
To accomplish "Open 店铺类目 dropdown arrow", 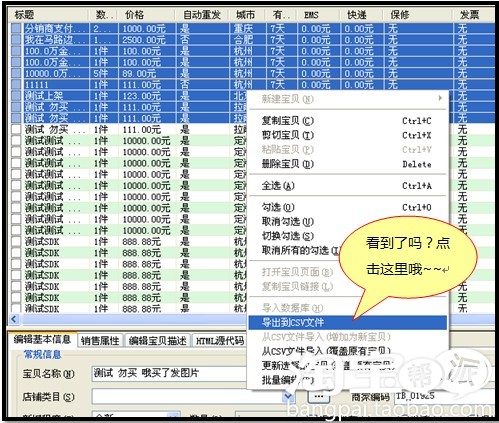I will click(x=288, y=396).
